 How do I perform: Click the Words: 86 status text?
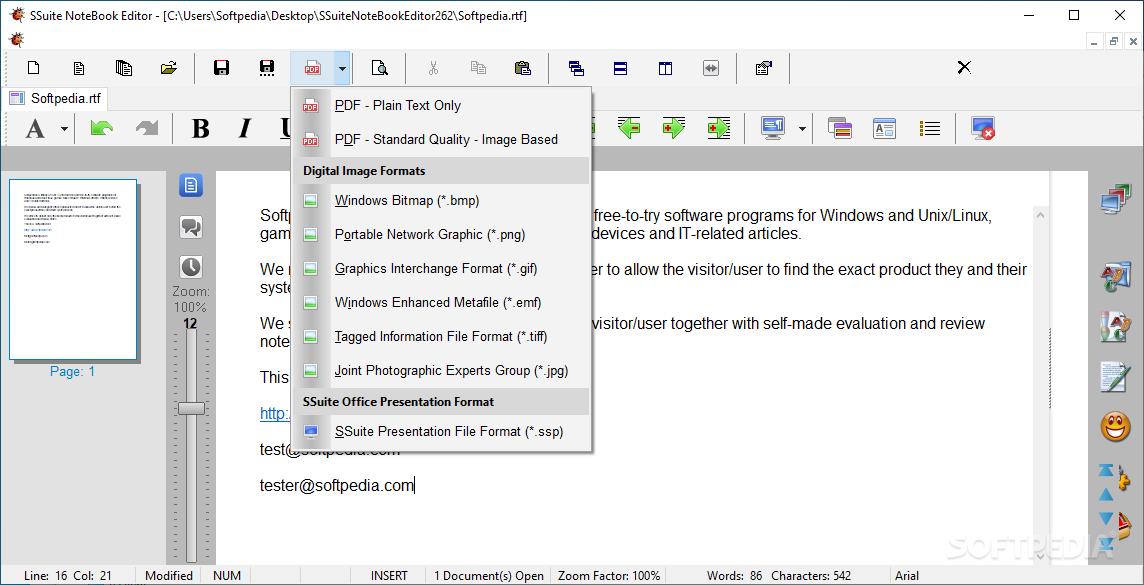coord(735,576)
